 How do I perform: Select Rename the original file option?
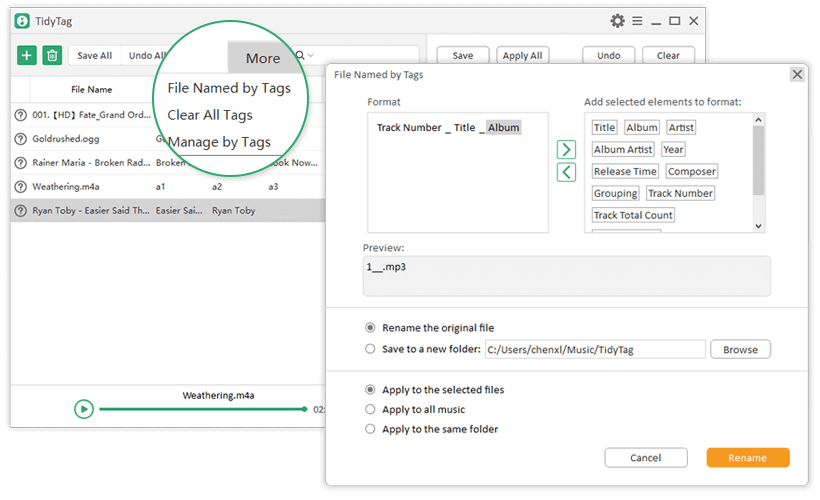tap(371, 328)
